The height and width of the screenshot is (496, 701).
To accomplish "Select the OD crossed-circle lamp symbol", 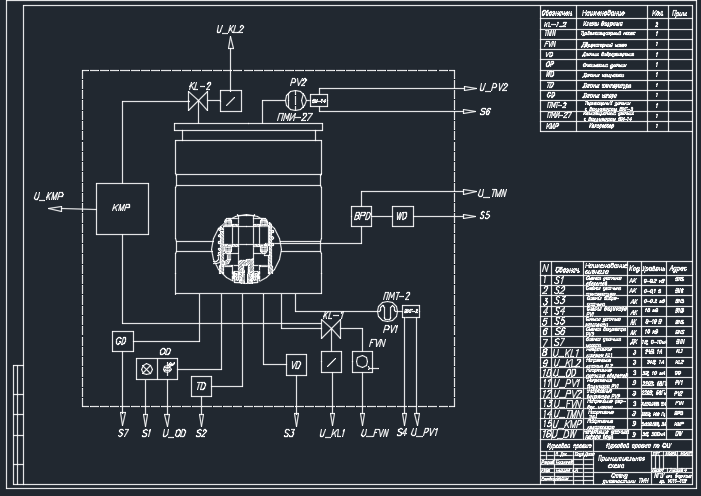I will (145, 368).
